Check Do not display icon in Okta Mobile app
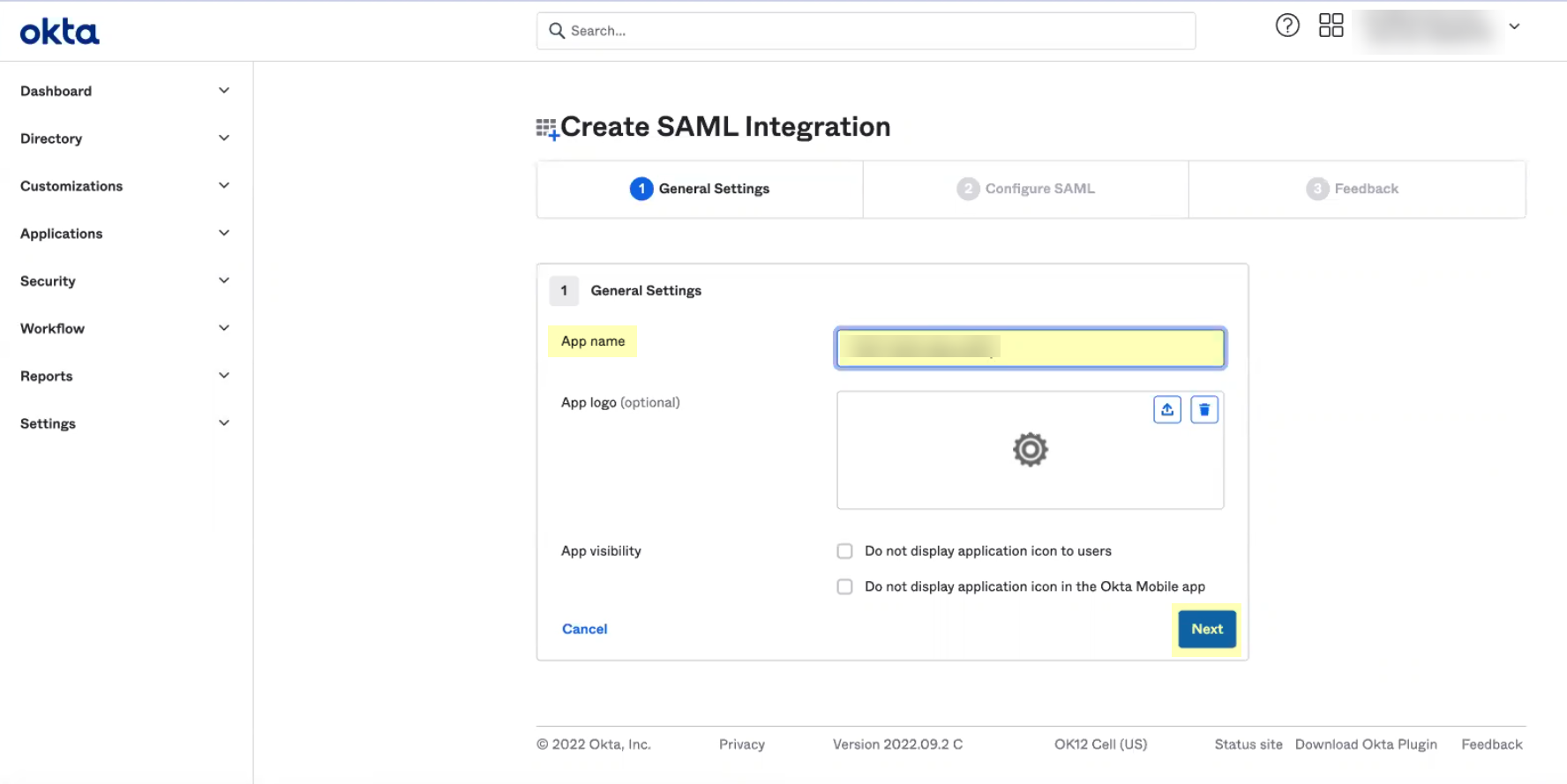The height and width of the screenshot is (784, 1567). coord(844,586)
